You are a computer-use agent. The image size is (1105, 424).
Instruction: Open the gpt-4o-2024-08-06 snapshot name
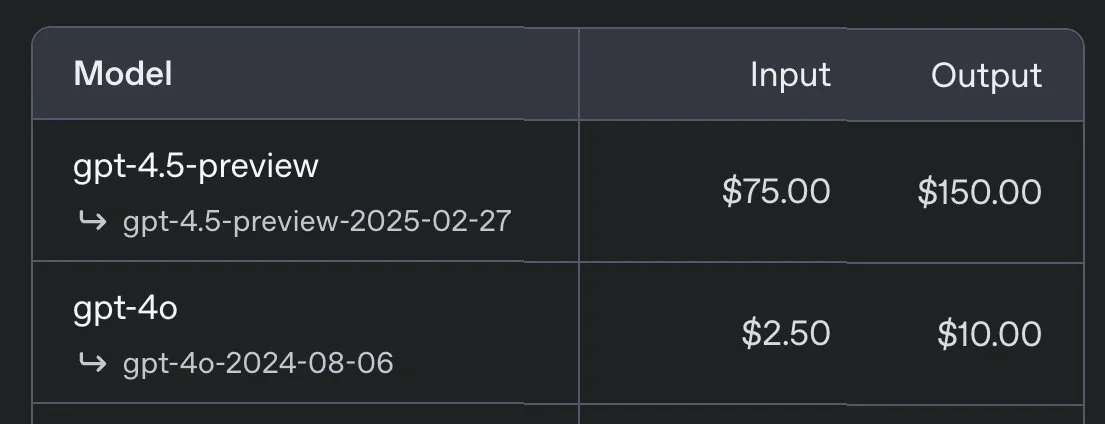pos(258,362)
